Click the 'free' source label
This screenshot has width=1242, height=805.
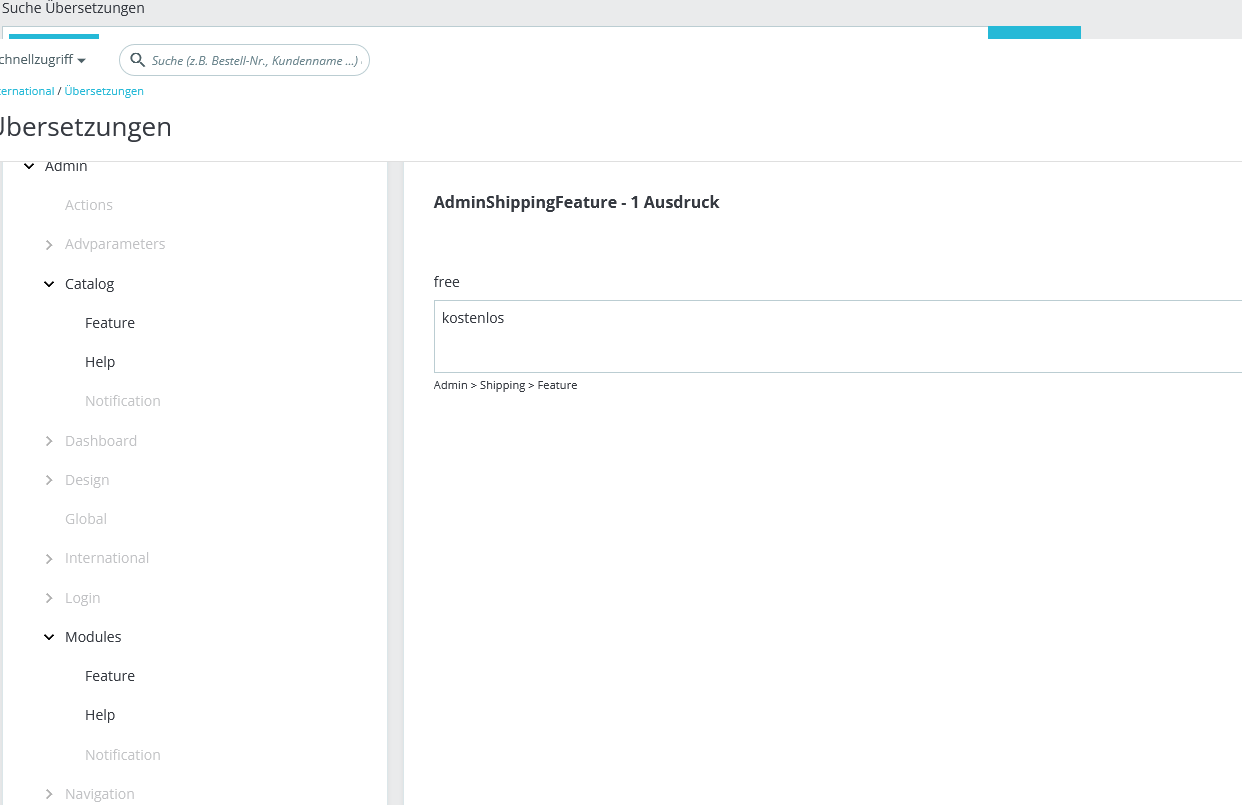(x=447, y=282)
